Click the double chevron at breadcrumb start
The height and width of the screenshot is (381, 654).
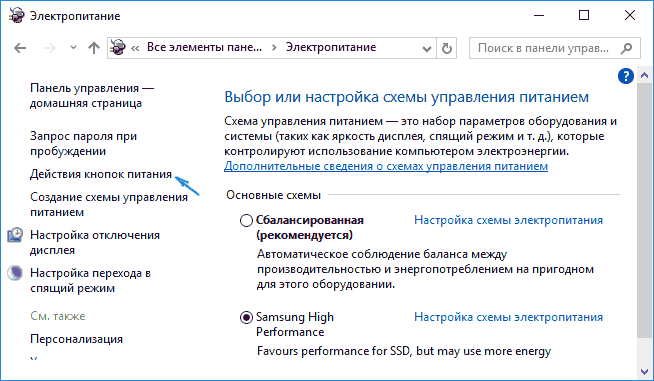click(135, 48)
